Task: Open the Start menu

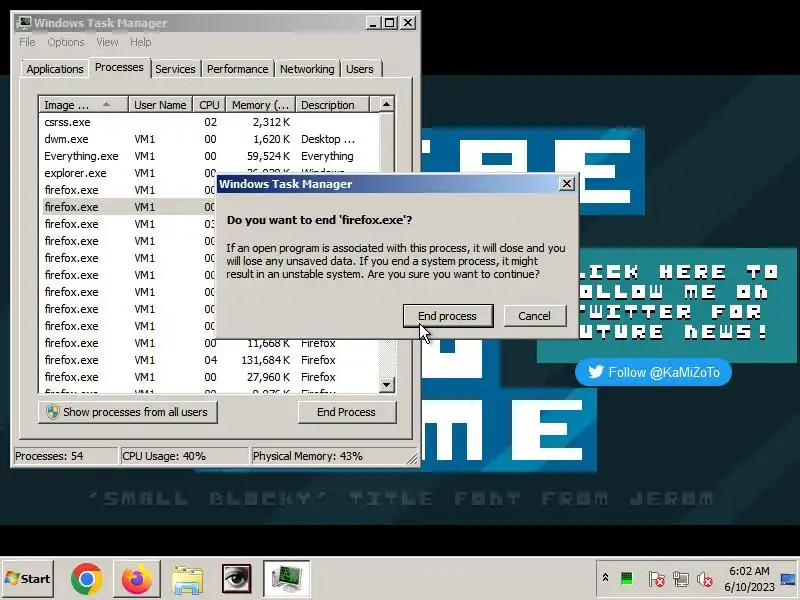Action: [27, 579]
